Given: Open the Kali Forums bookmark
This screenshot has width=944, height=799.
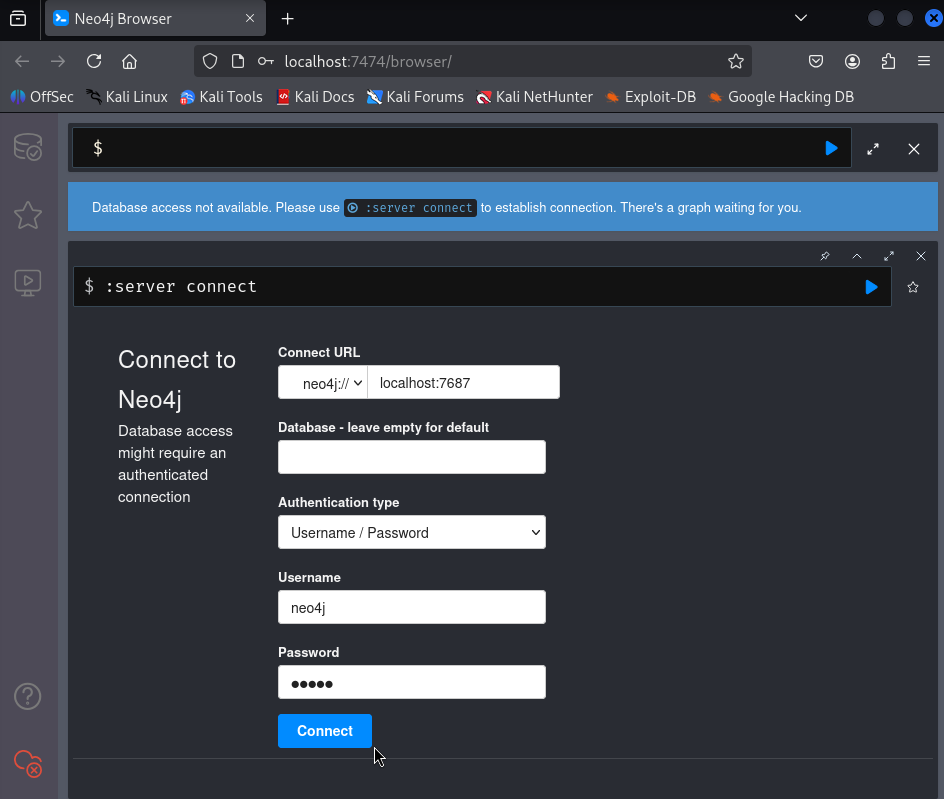Looking at the screenshot, I should (x=415, y=97).
